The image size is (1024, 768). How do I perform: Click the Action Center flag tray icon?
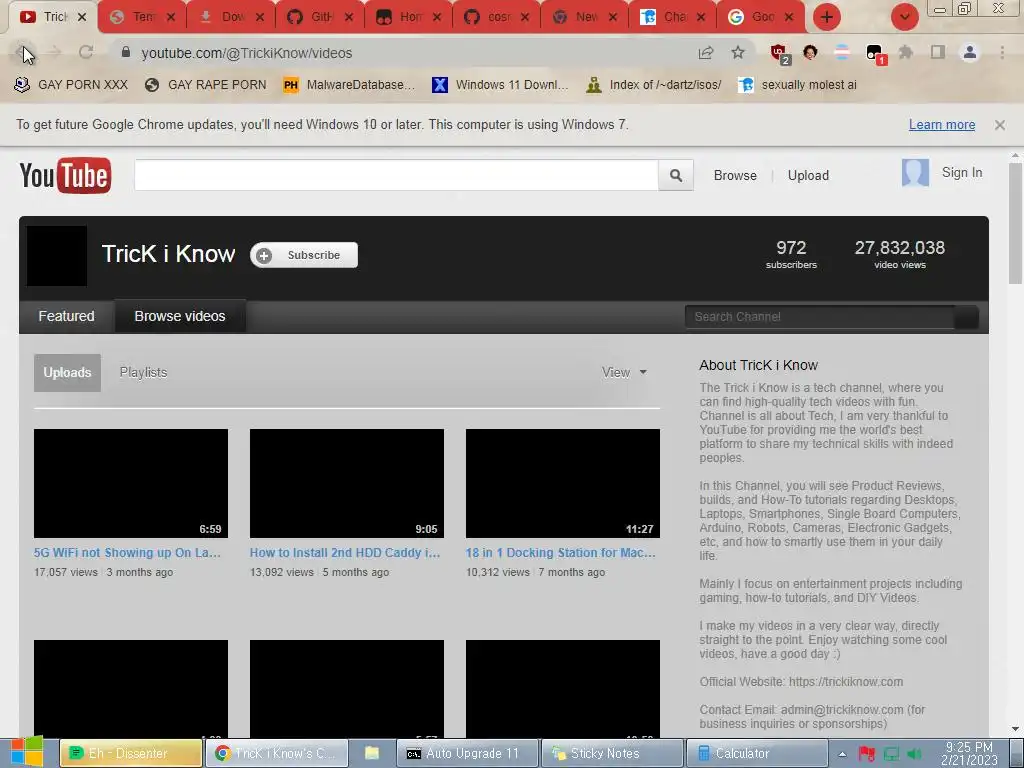pyautogui.click(x=867, y=754)
